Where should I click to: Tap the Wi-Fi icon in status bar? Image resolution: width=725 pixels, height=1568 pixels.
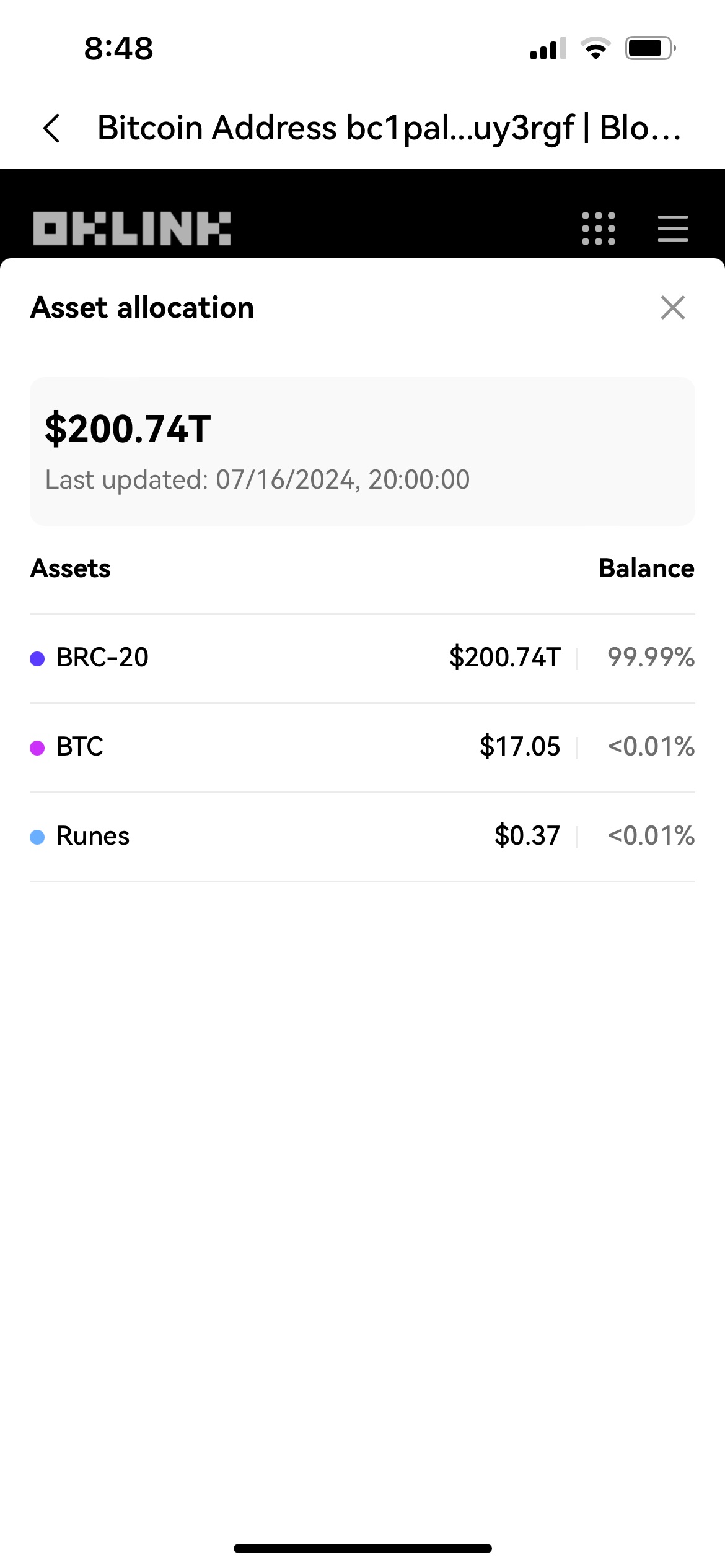click(595, 48)
